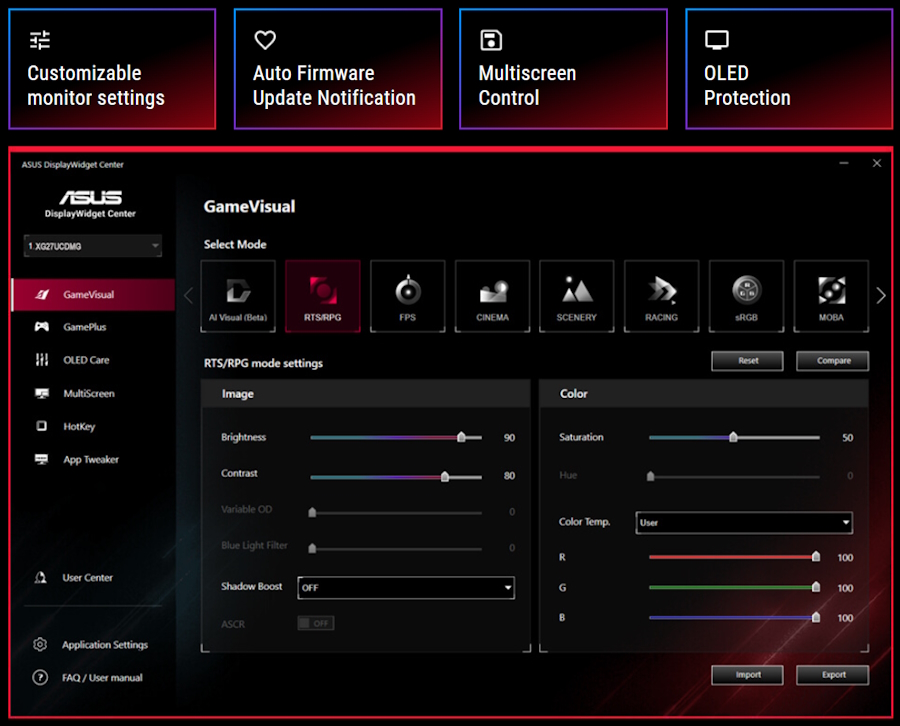Click the Import button
This screenshot has height=726, width=900.
[x=747, y=675]
